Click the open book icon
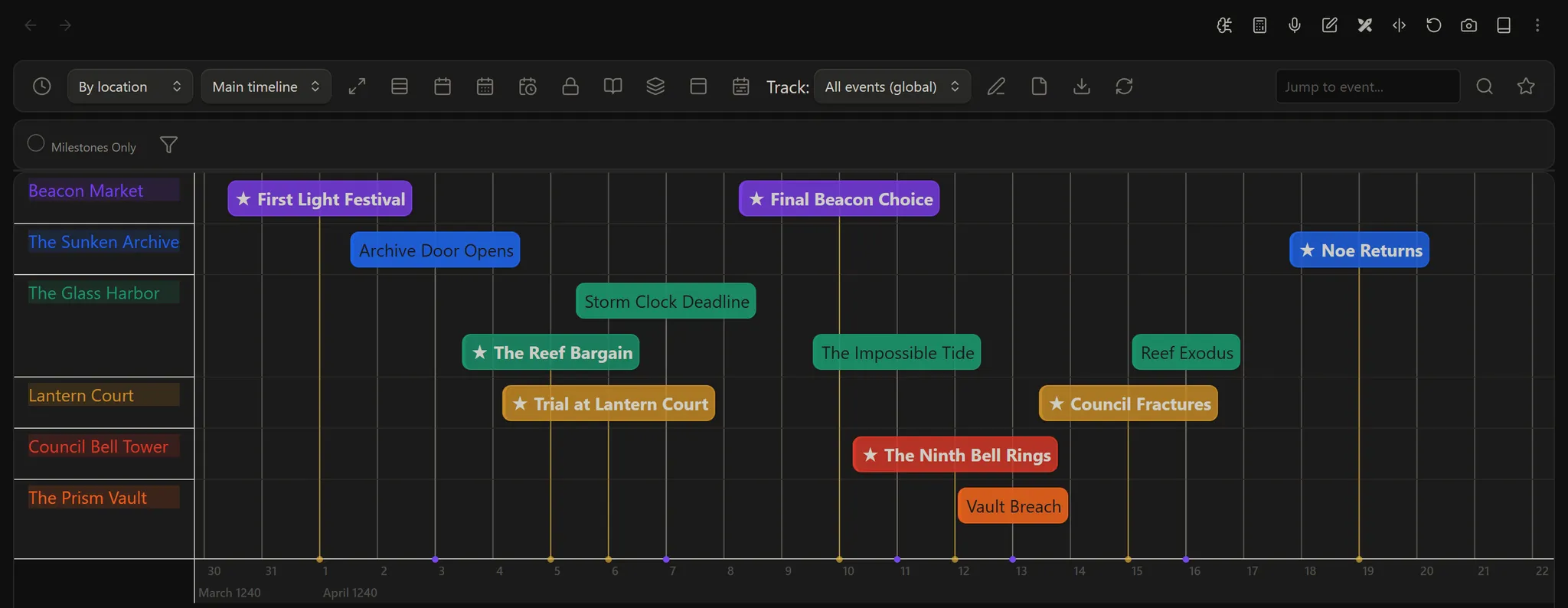The height and width of the screenshot is (608, 1568). [x=612, y=87]
